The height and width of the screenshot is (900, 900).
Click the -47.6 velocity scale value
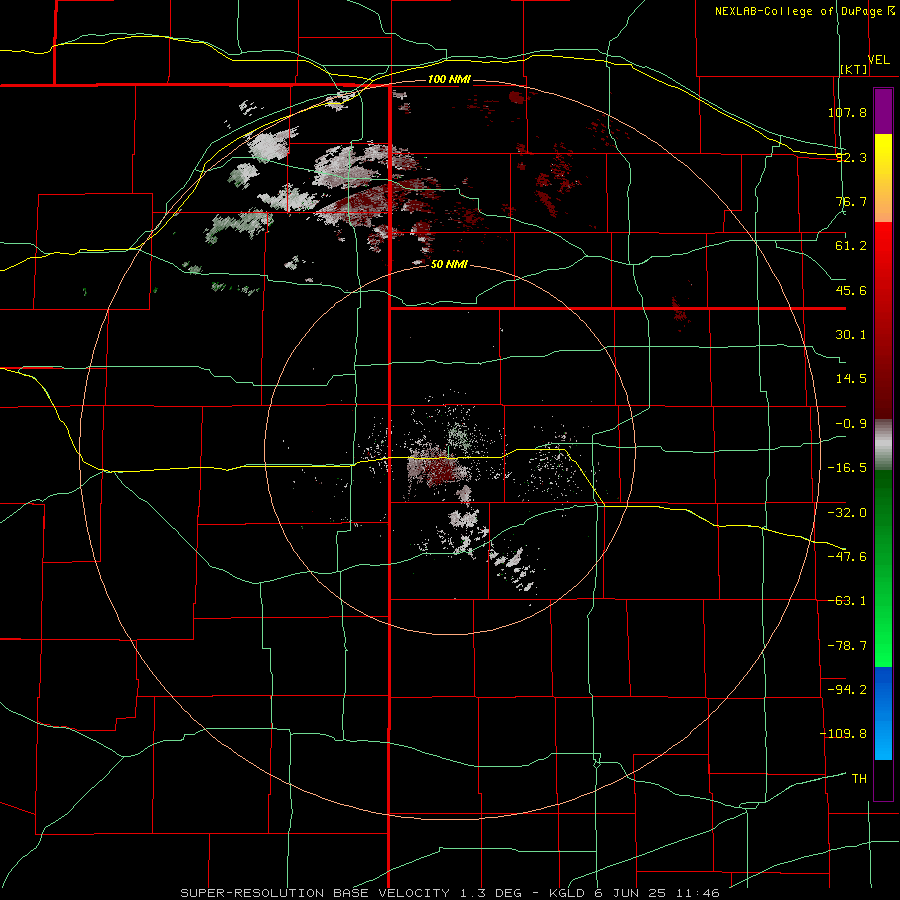847,557
